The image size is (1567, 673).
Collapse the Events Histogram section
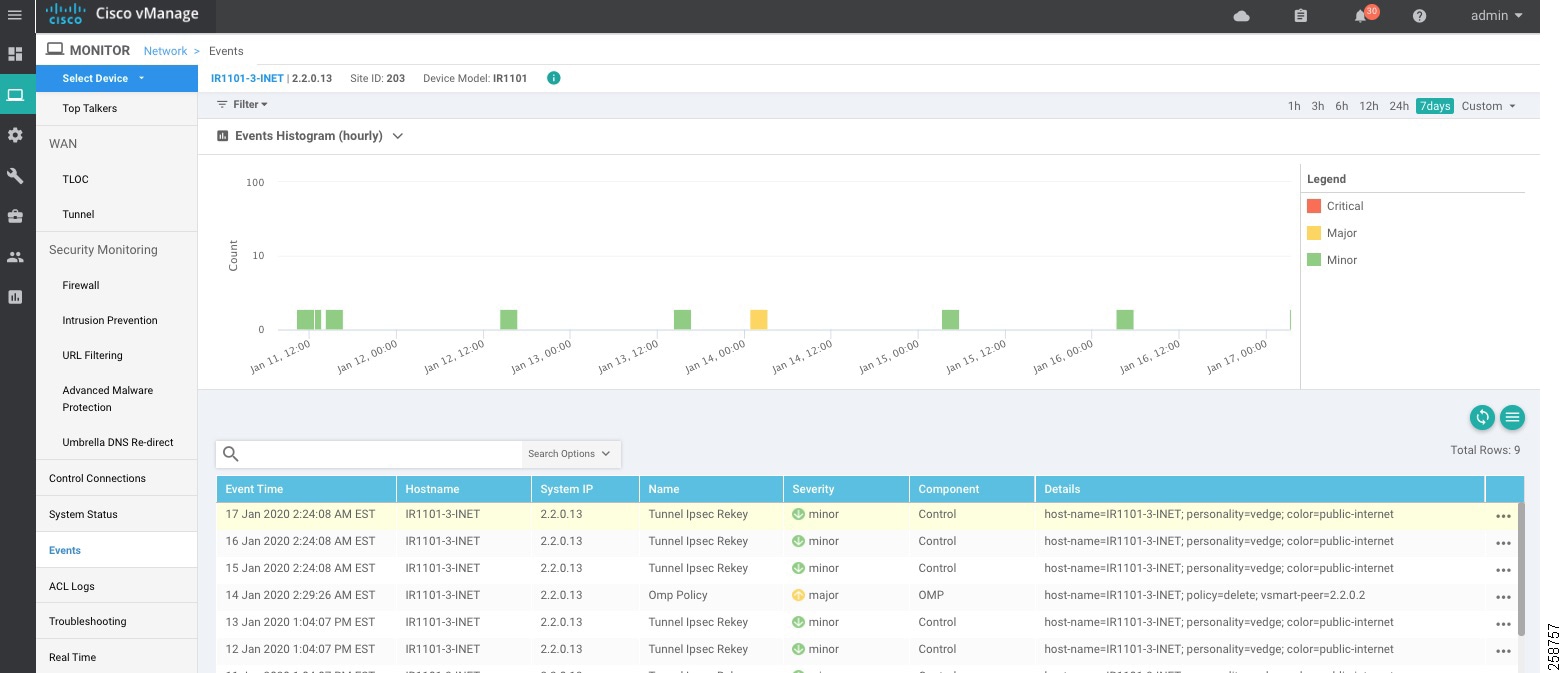click(398, 136)
